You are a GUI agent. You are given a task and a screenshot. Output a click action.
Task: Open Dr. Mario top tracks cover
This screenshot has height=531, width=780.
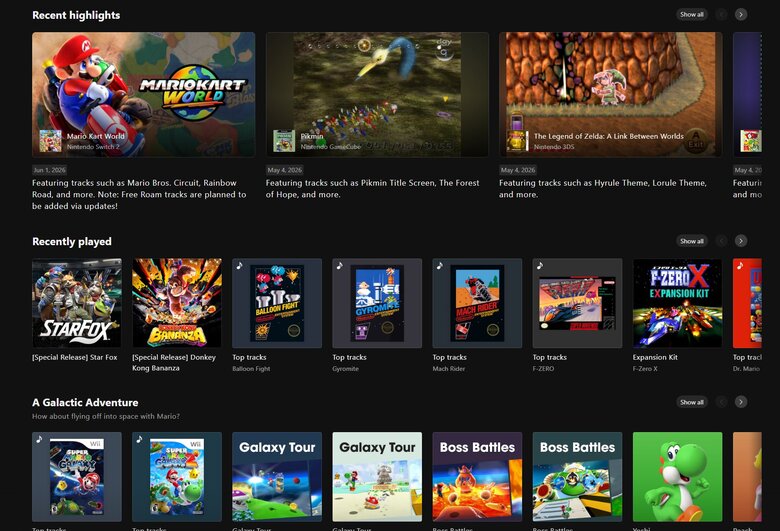(747, 303)
